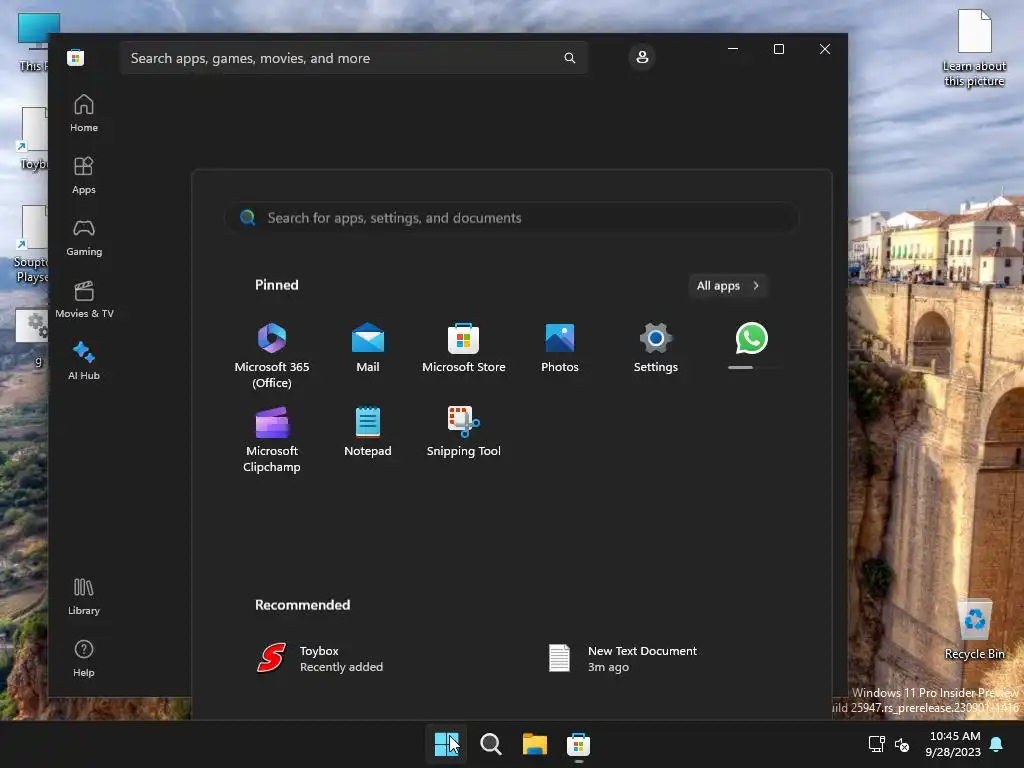Maximize the Microsoft Store window

pyautogui.click(x=778, y=49)
